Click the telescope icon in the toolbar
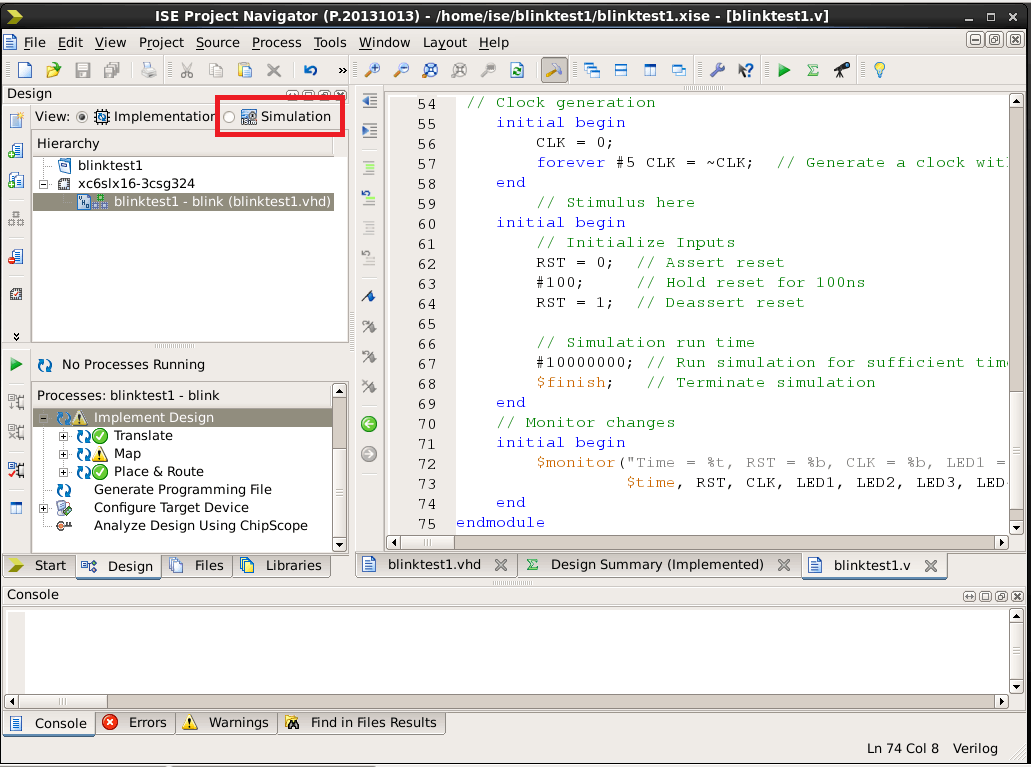Viewport: 1031px width, 767px height. point(842,70)
